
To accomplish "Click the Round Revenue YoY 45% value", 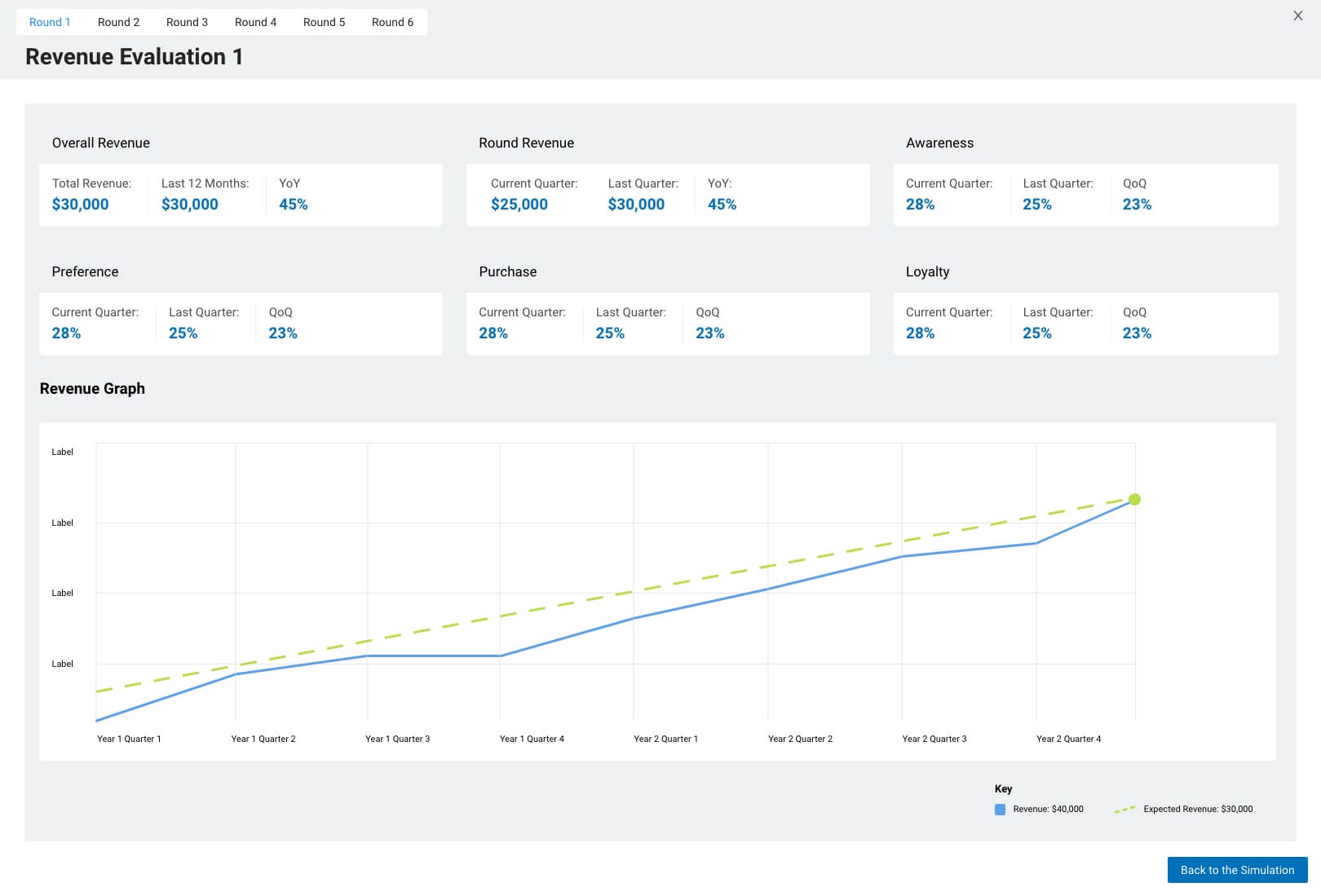I will [722, 204].
